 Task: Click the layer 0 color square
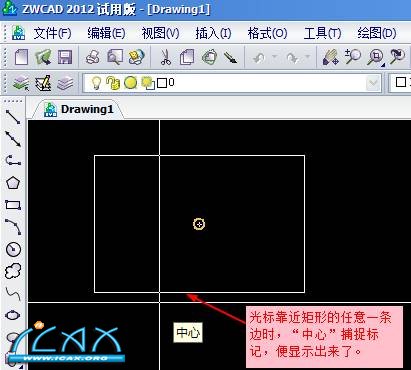pos(162,83)
